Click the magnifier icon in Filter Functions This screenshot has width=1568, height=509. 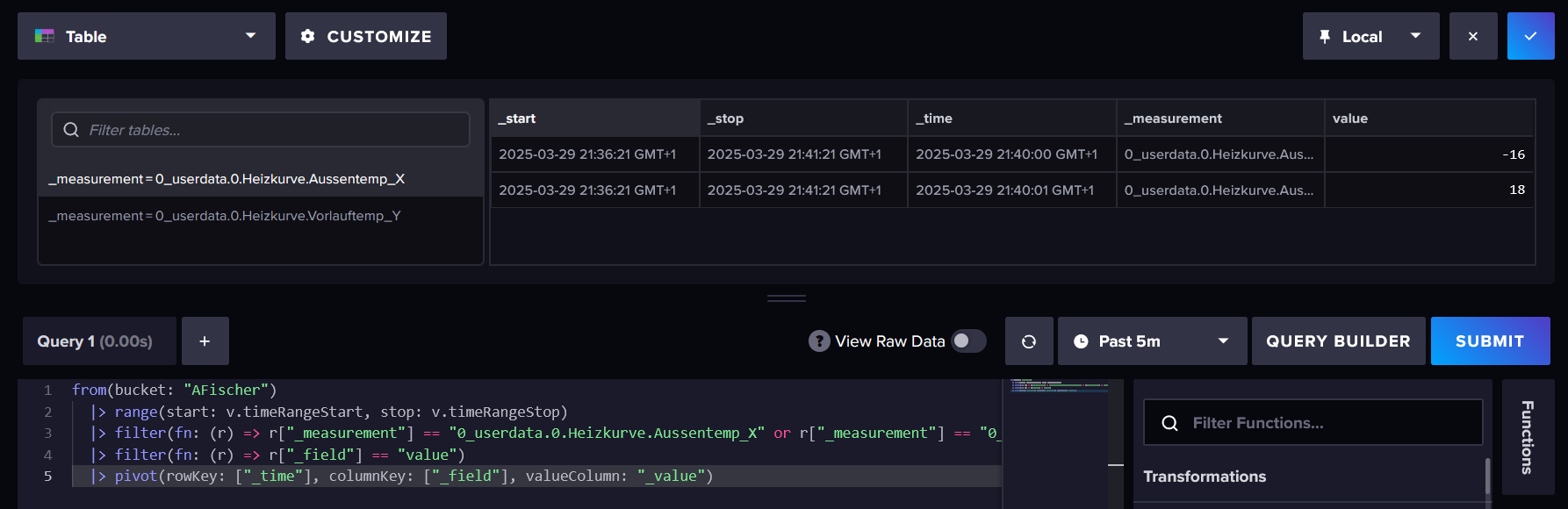(1169, 423)
